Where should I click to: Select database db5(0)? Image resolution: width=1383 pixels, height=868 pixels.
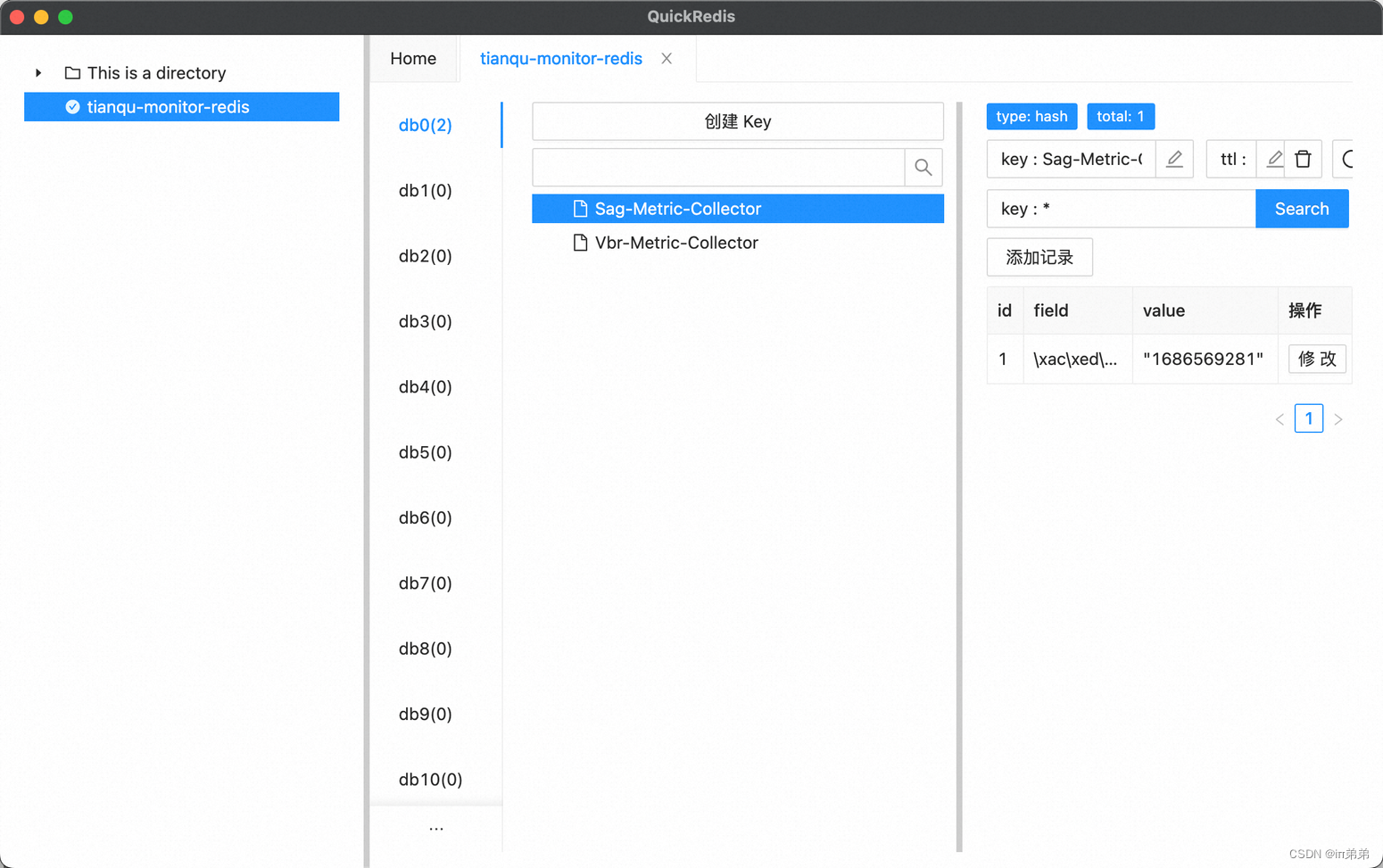pyautogui.click(x=426, y=452)
